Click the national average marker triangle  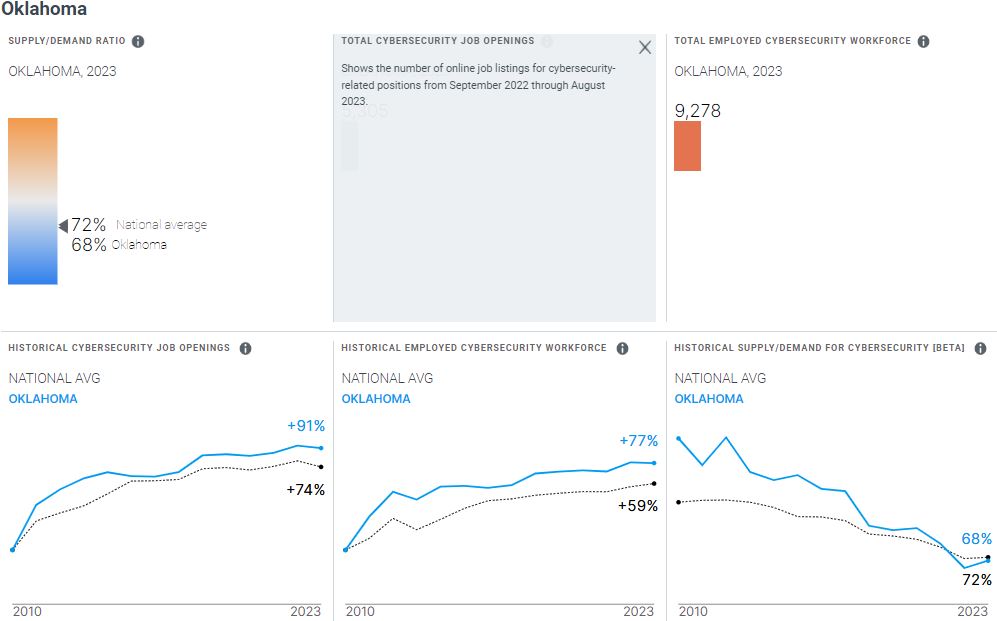click(63, 226)
